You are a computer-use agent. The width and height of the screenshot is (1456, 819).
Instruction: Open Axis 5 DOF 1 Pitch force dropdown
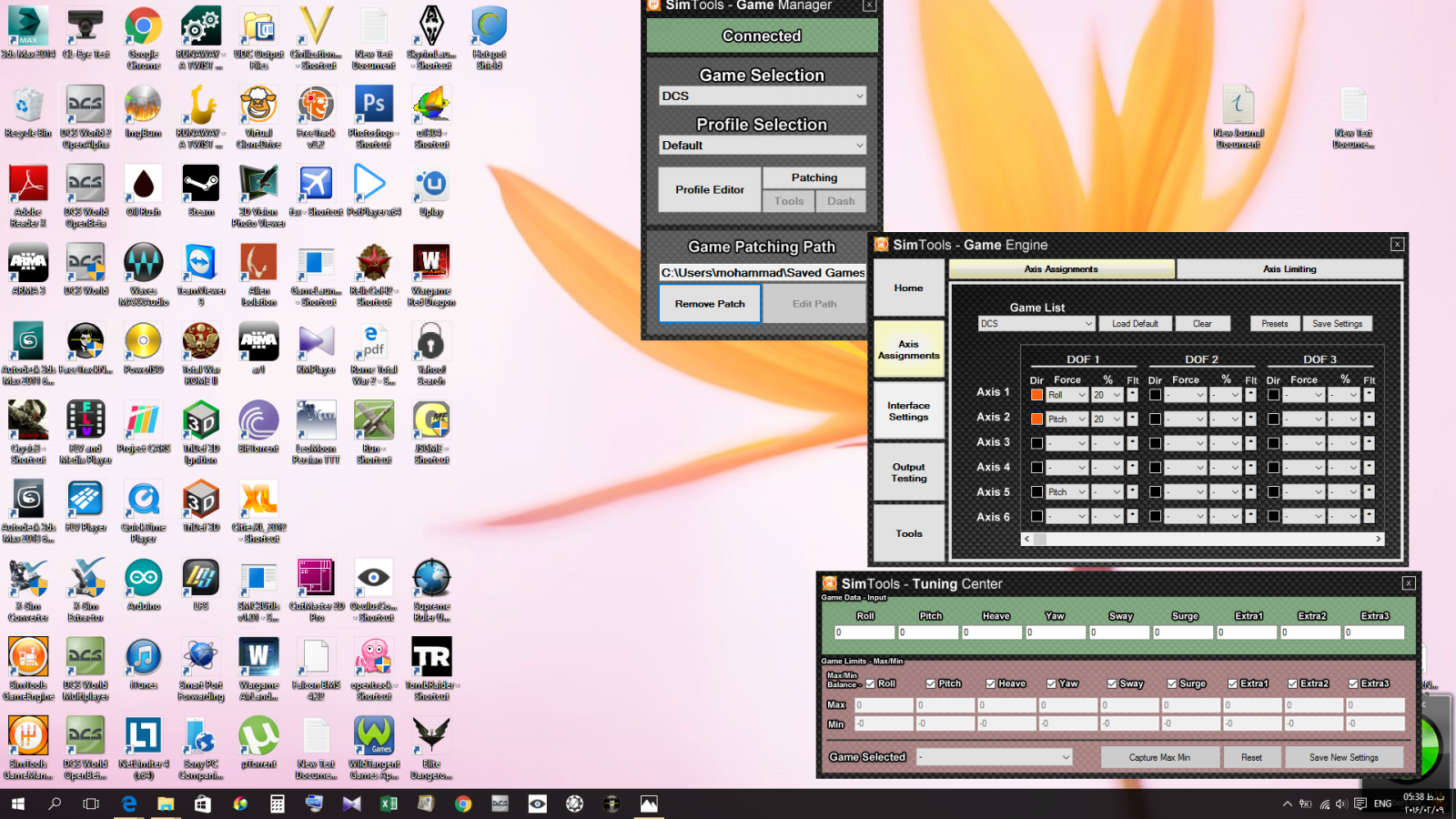1067,491
